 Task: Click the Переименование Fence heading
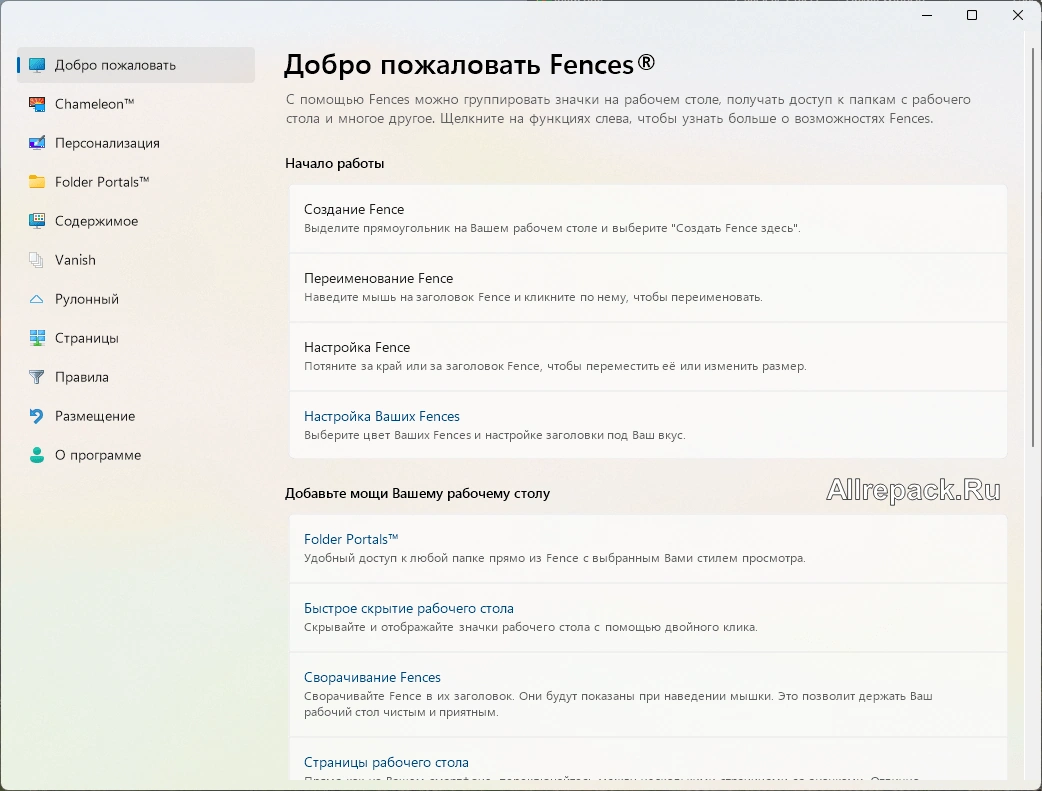coord(379,279)
